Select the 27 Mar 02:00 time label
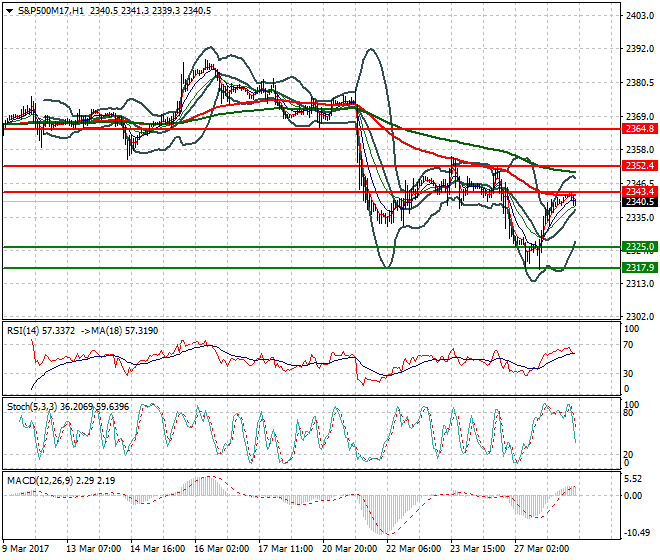The image size is (660, 560). point(541,549)
